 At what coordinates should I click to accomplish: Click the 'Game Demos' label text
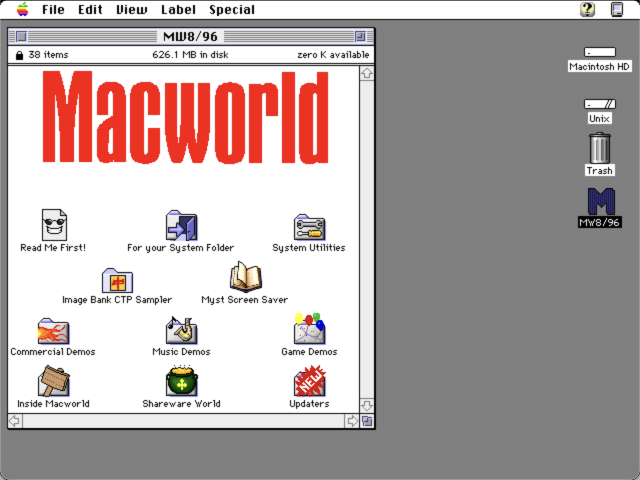point(309,351)
